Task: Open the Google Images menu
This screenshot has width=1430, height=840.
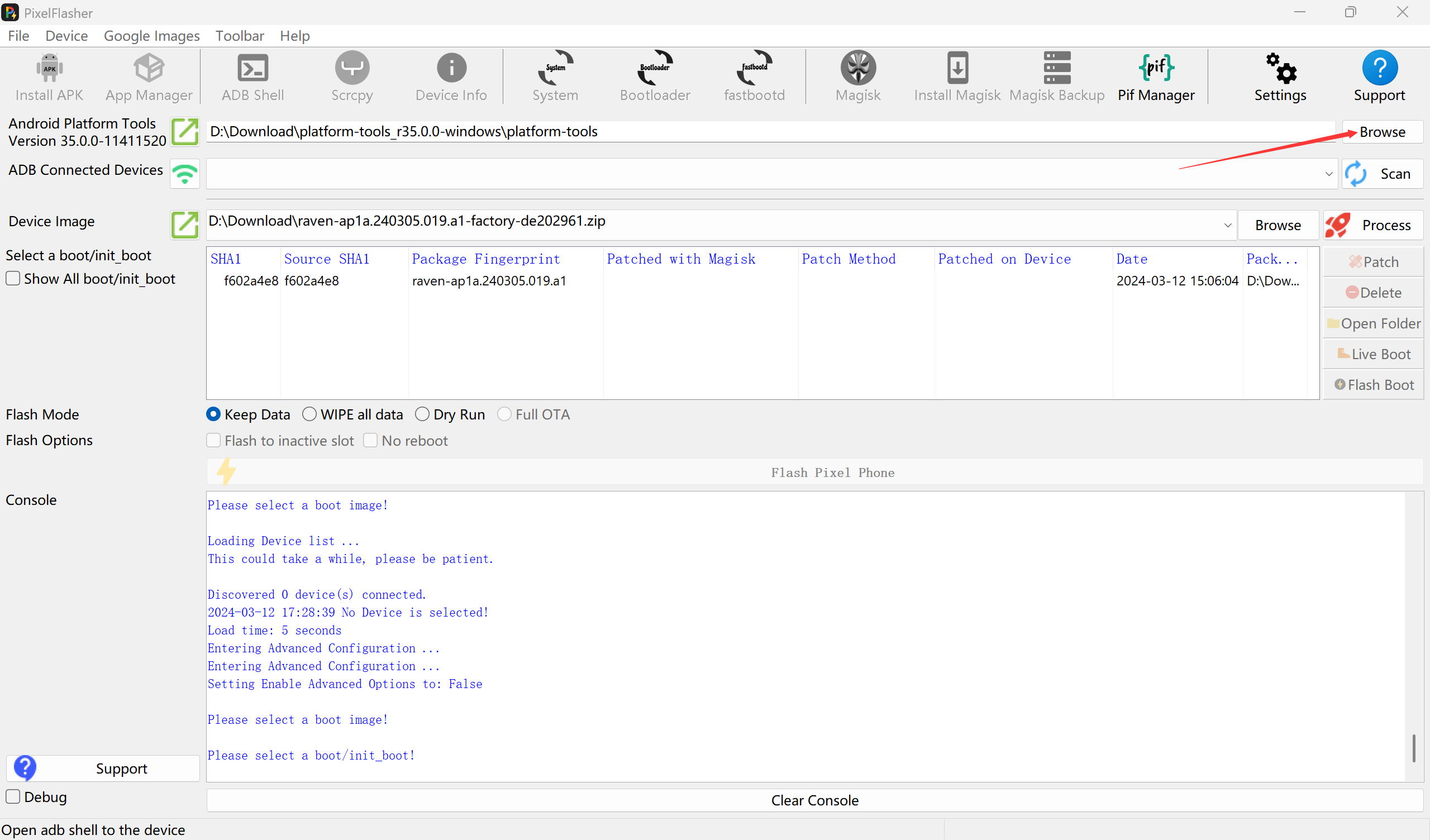Action: click(151, 36)
